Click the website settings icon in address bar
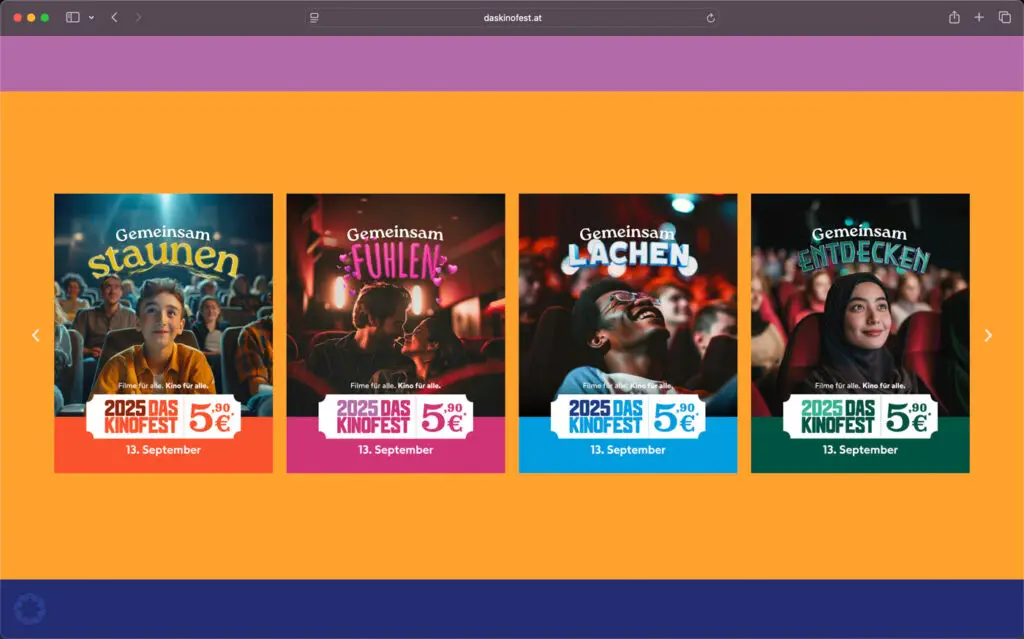Viewport: 1024px width, 639px height. point(313,16)
